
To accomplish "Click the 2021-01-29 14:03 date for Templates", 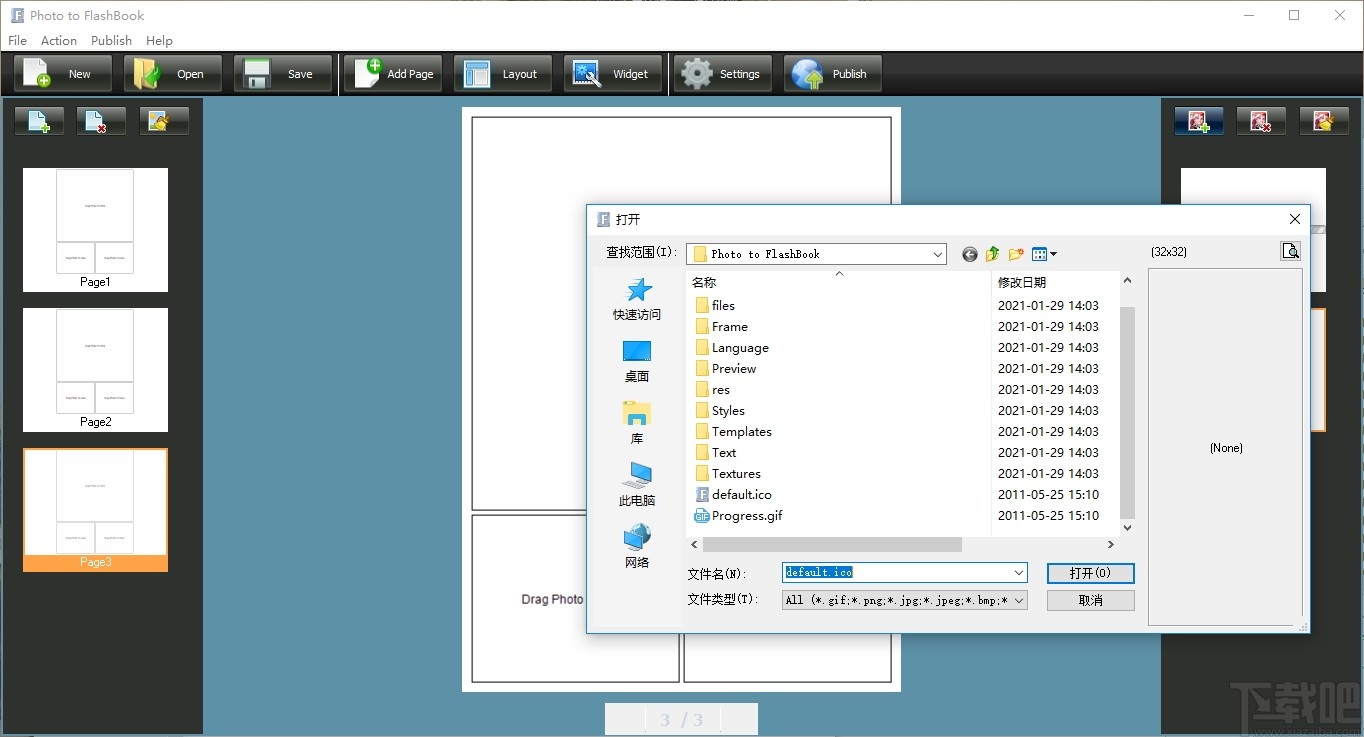I will (1048, 431).
